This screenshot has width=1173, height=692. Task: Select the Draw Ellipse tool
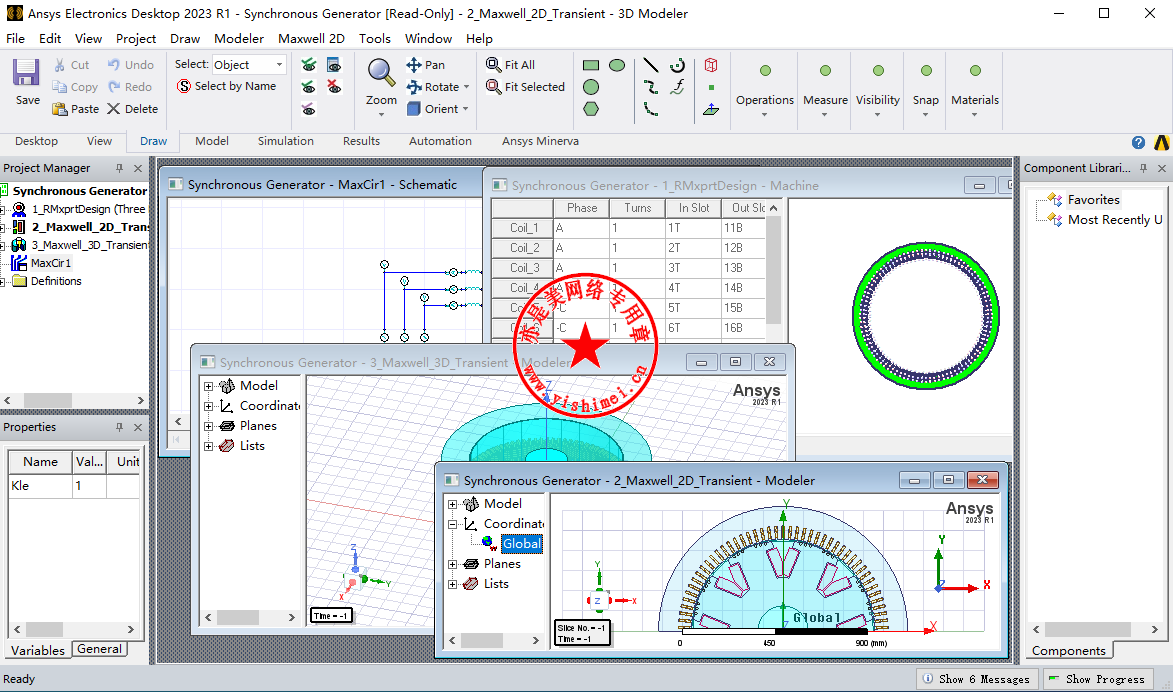(x=617, y=66)
